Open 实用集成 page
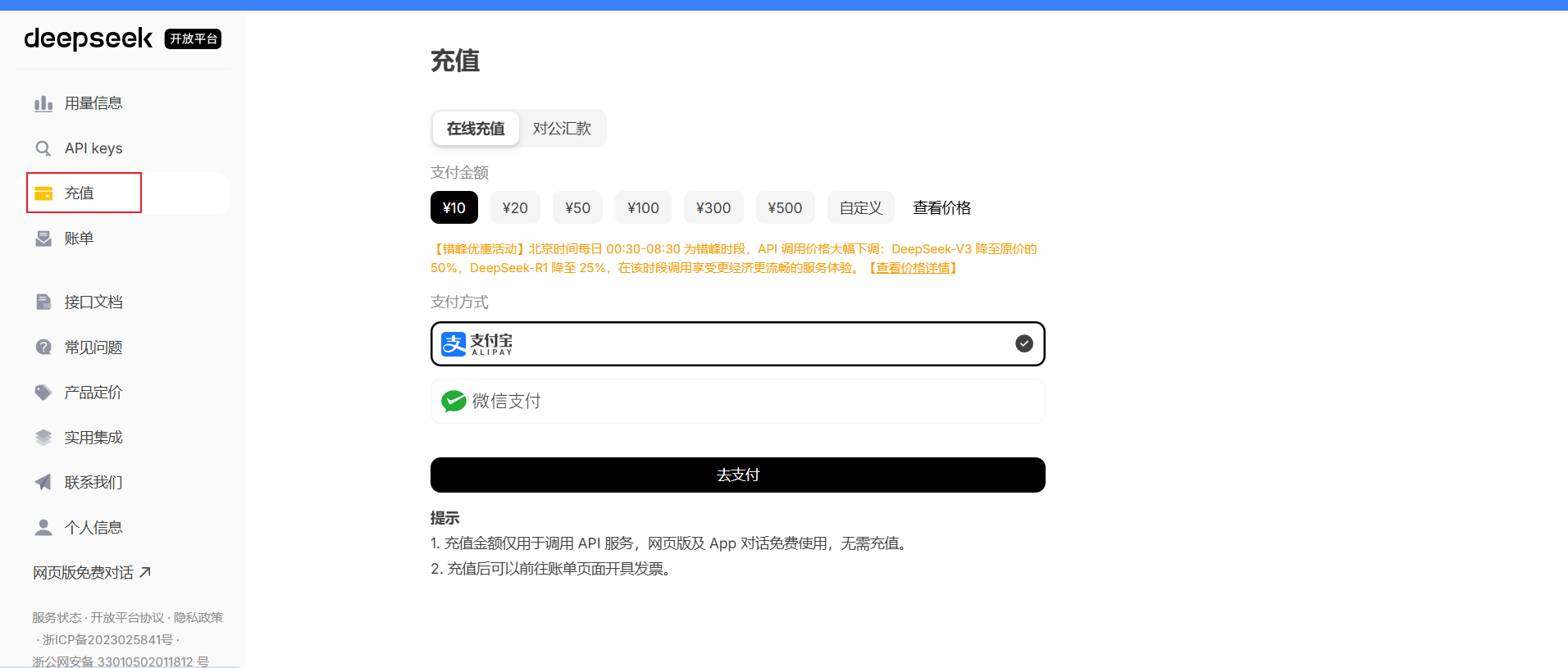This screenshot has height=668, width=1568. 123,438
